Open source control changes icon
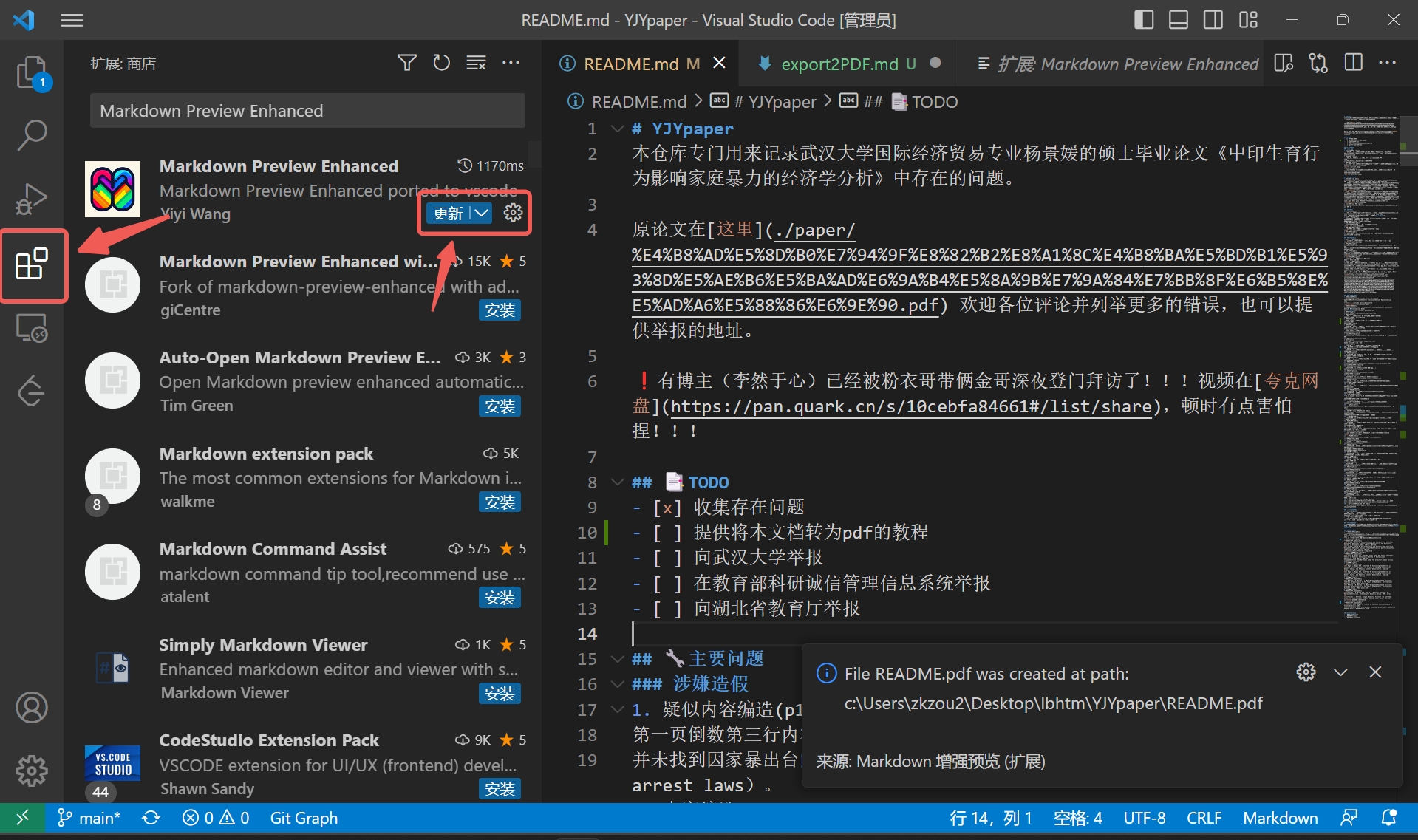This screenshot has width=1418, height=840. pos(1319,64)
